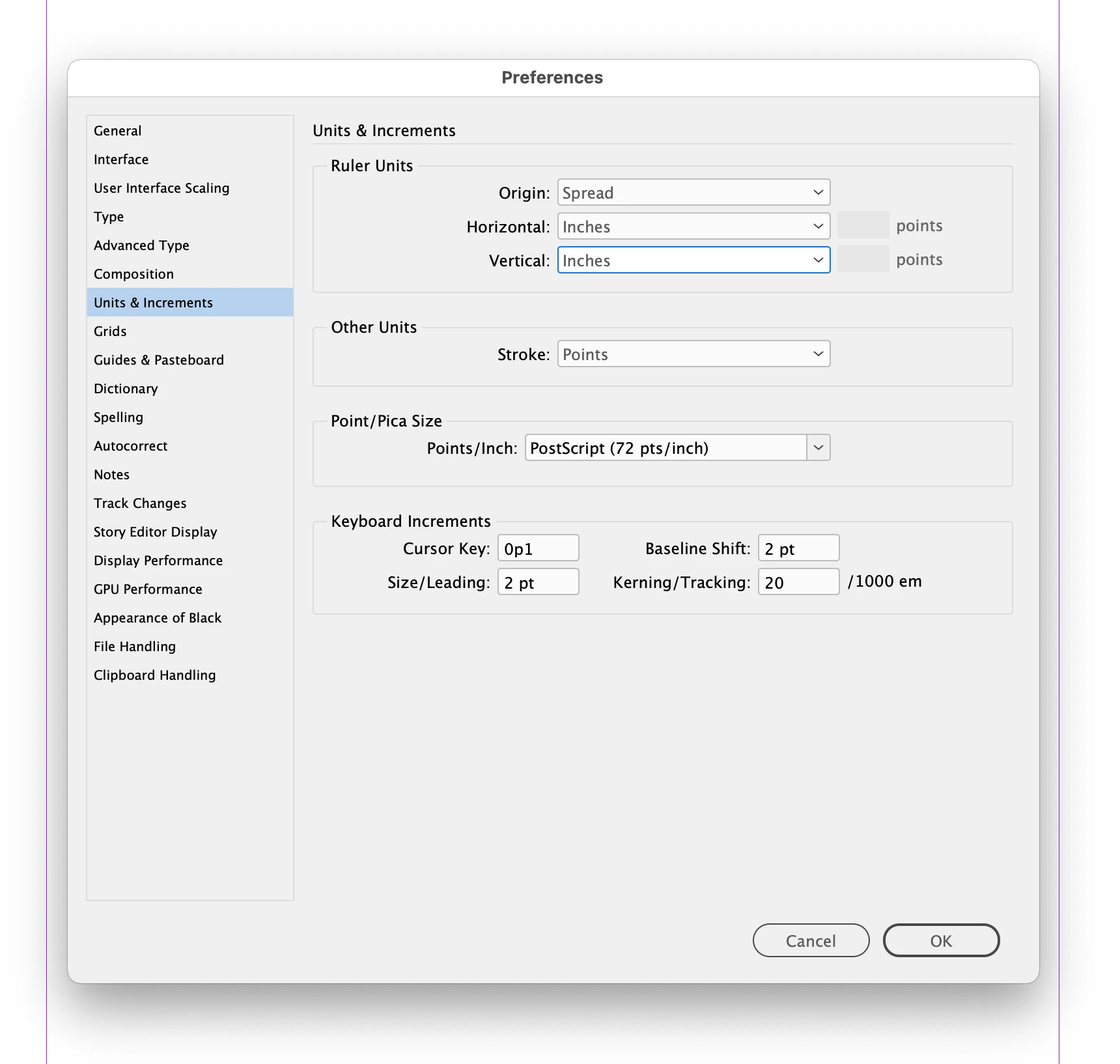Click the Size/Leading increment field
Screen dimensions: 1120x1064
point(538,582)
